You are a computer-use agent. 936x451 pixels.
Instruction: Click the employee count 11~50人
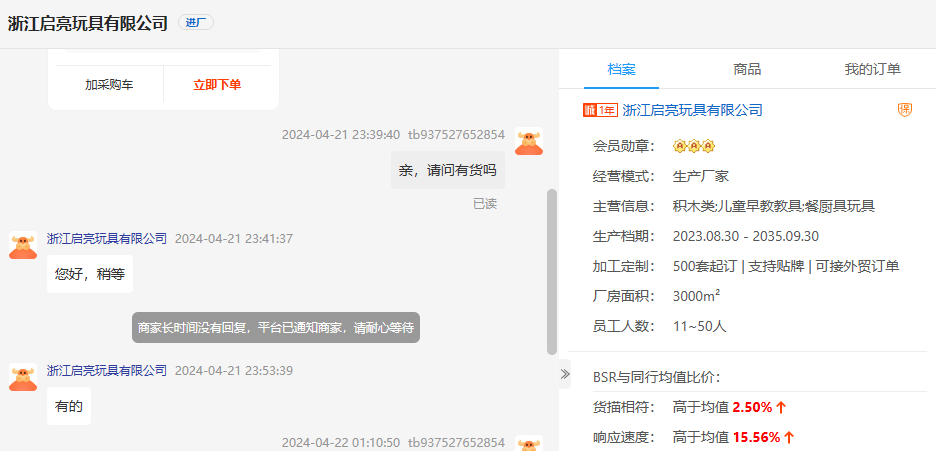click(700, 326)
